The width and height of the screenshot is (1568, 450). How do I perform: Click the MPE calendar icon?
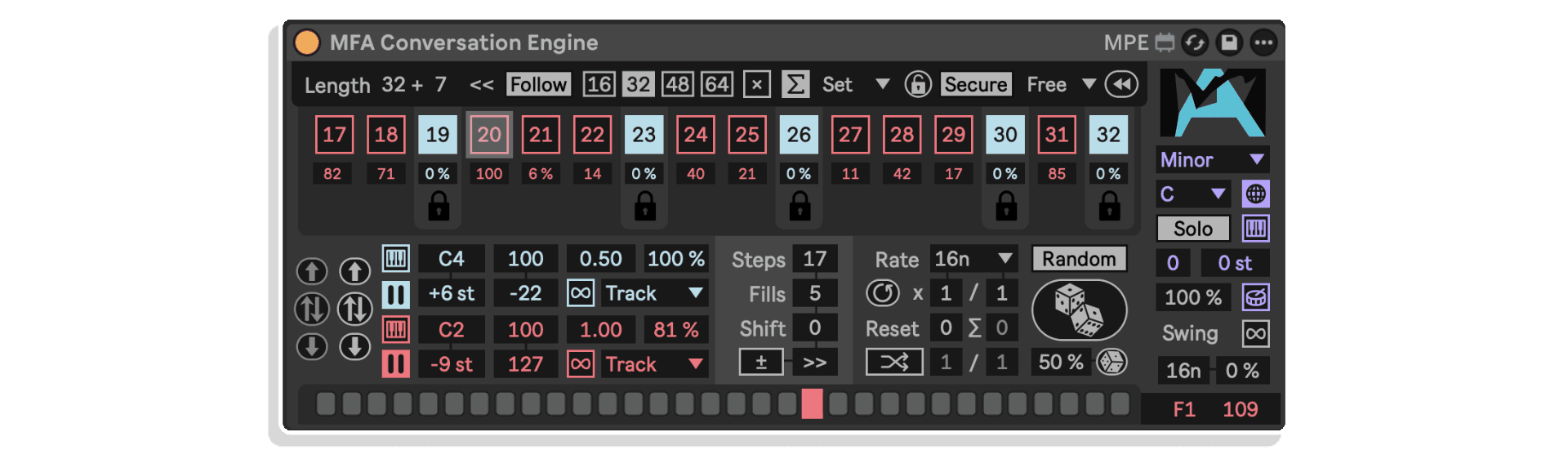coord(1165,42)
